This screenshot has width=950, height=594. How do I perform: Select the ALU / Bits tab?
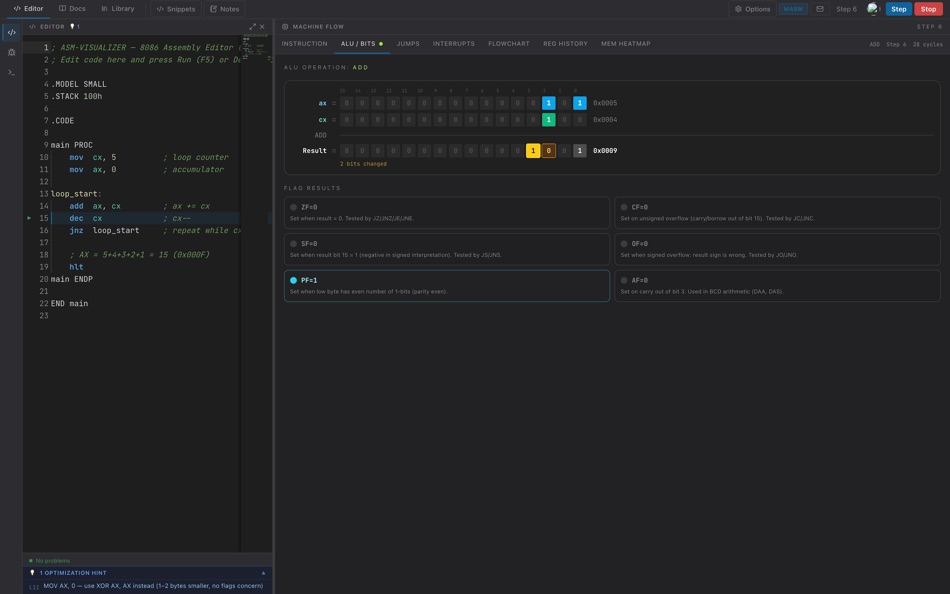pos(362,44)
